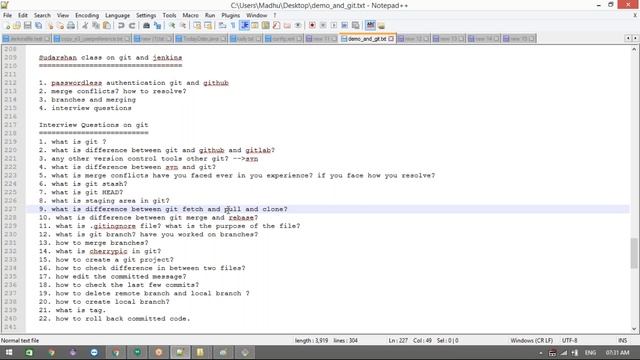Viewport: 640px width, 360px height.
Task: Toggle Synchronize Vertical Scrolling button
Action: click(x=197, y=25)
